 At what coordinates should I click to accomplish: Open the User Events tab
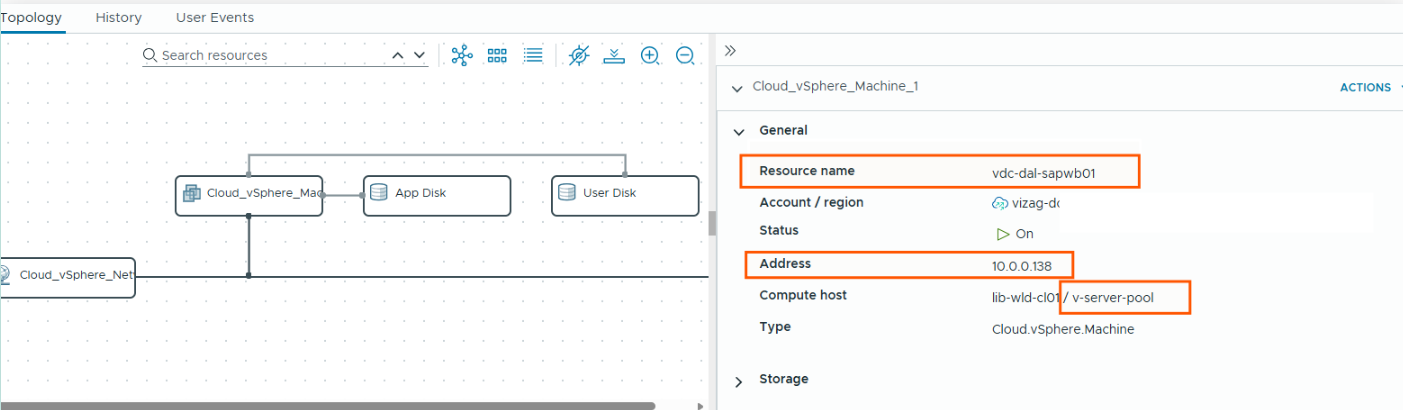coord(215,18)
